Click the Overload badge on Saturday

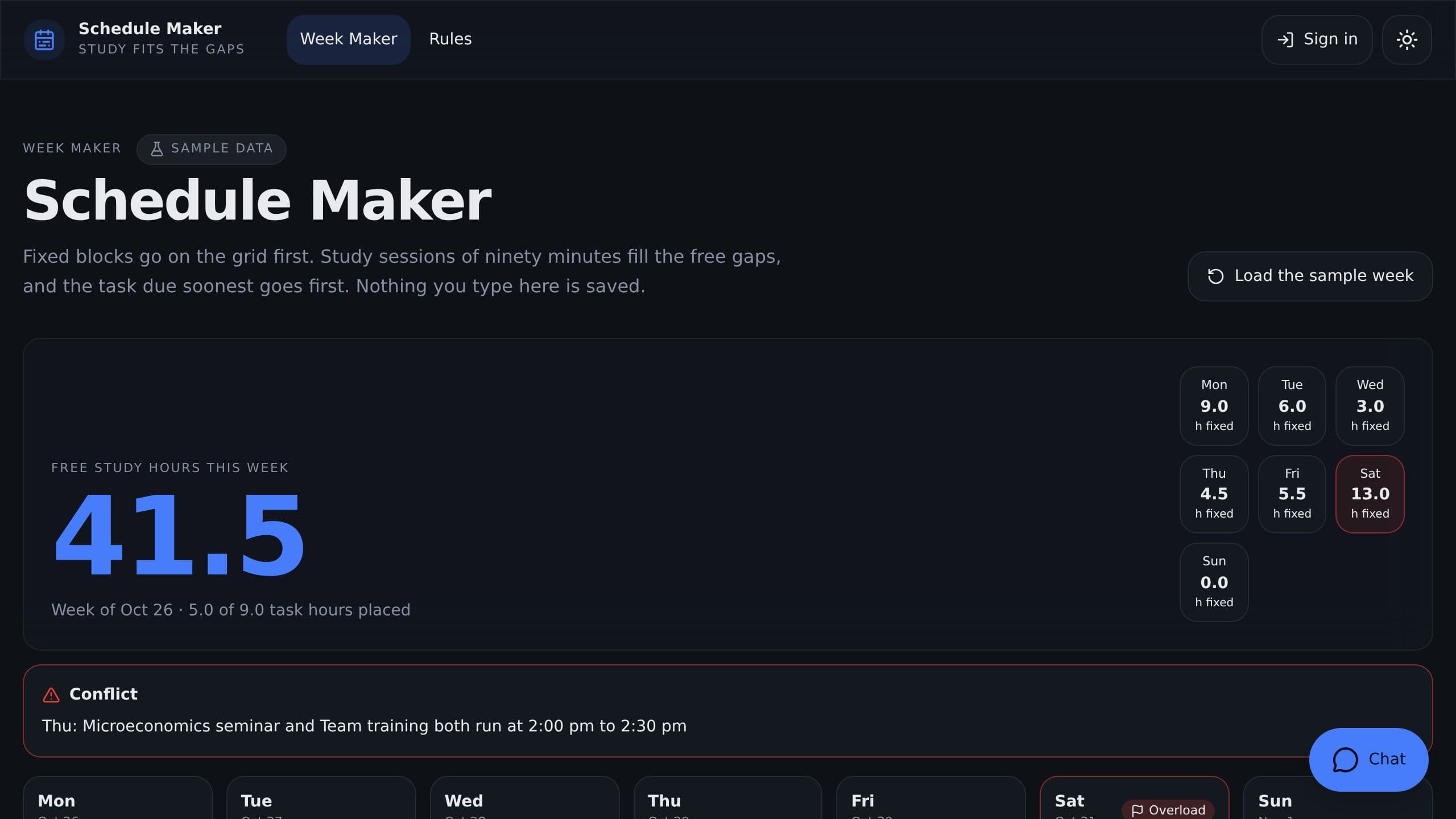point(1168,810)
